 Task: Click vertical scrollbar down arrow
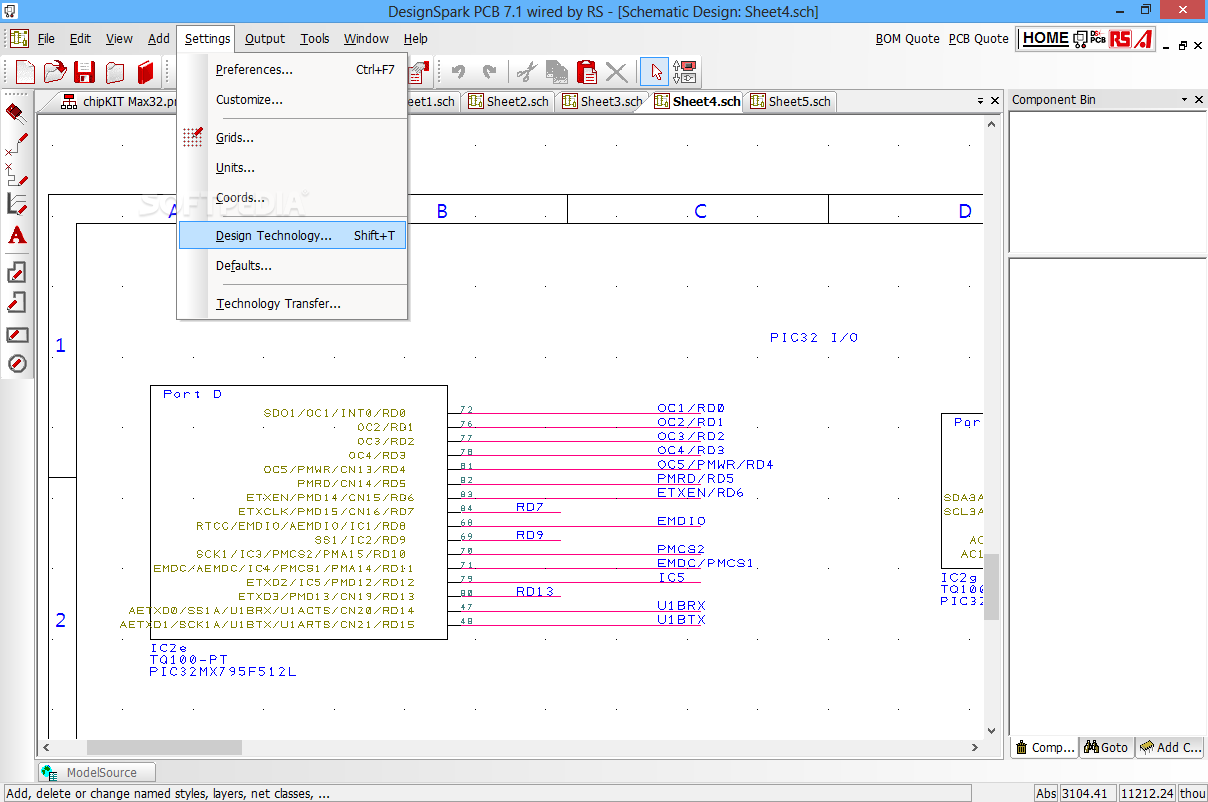(992, 731)
